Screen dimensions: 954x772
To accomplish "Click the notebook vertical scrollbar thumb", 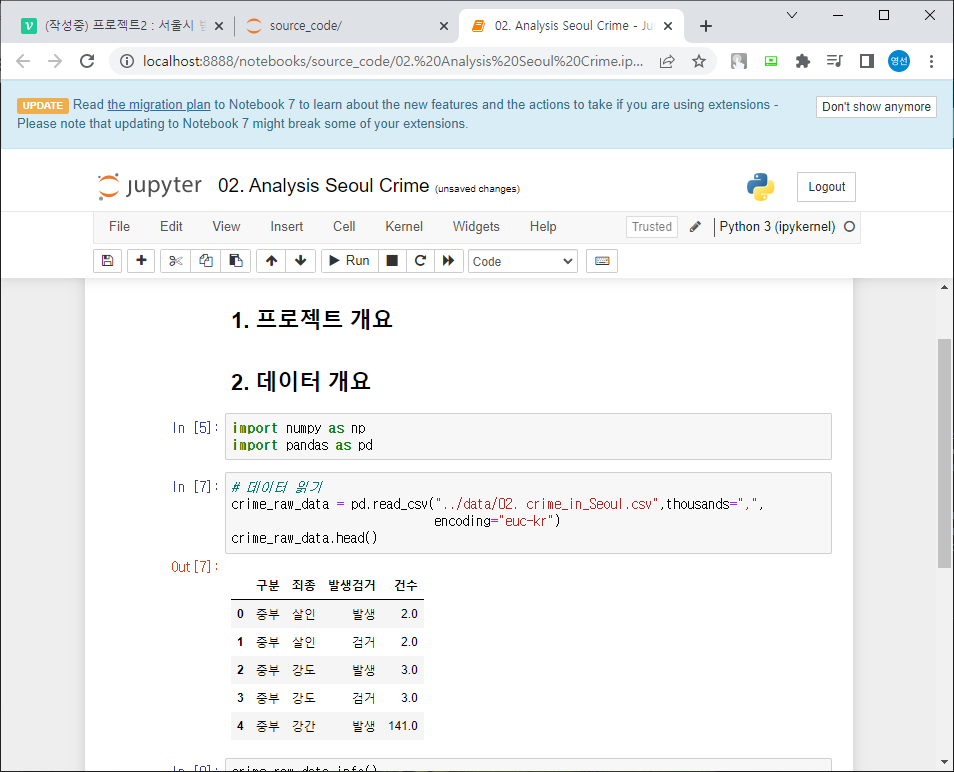I will 944,453.
